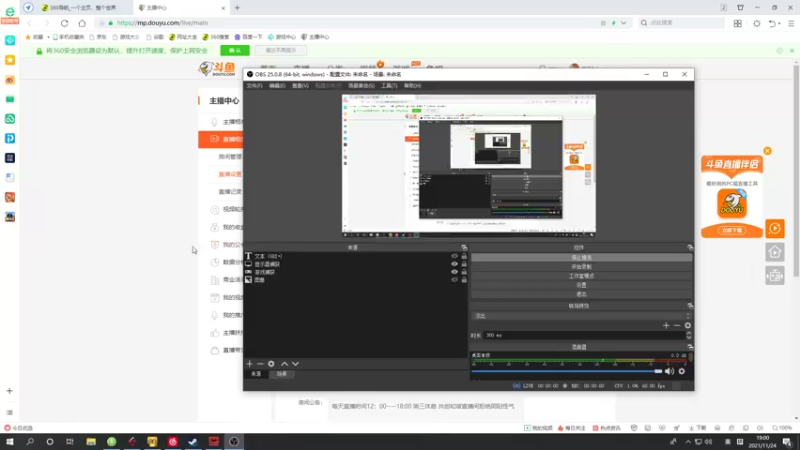Viewport: 800px width, 450px height.
Task: Open the OBS 帮助(H) menu
Action: point(412,86)
